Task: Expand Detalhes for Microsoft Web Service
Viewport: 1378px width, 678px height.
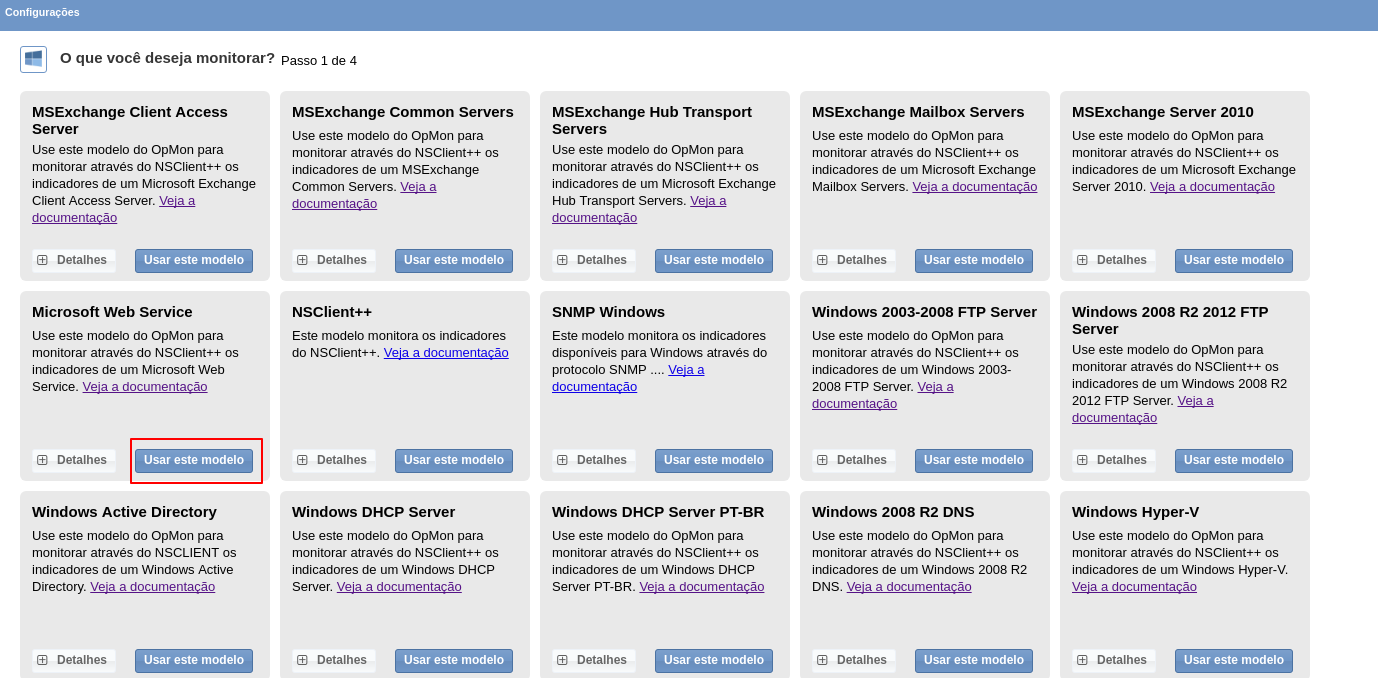Action: pos(73,460)
